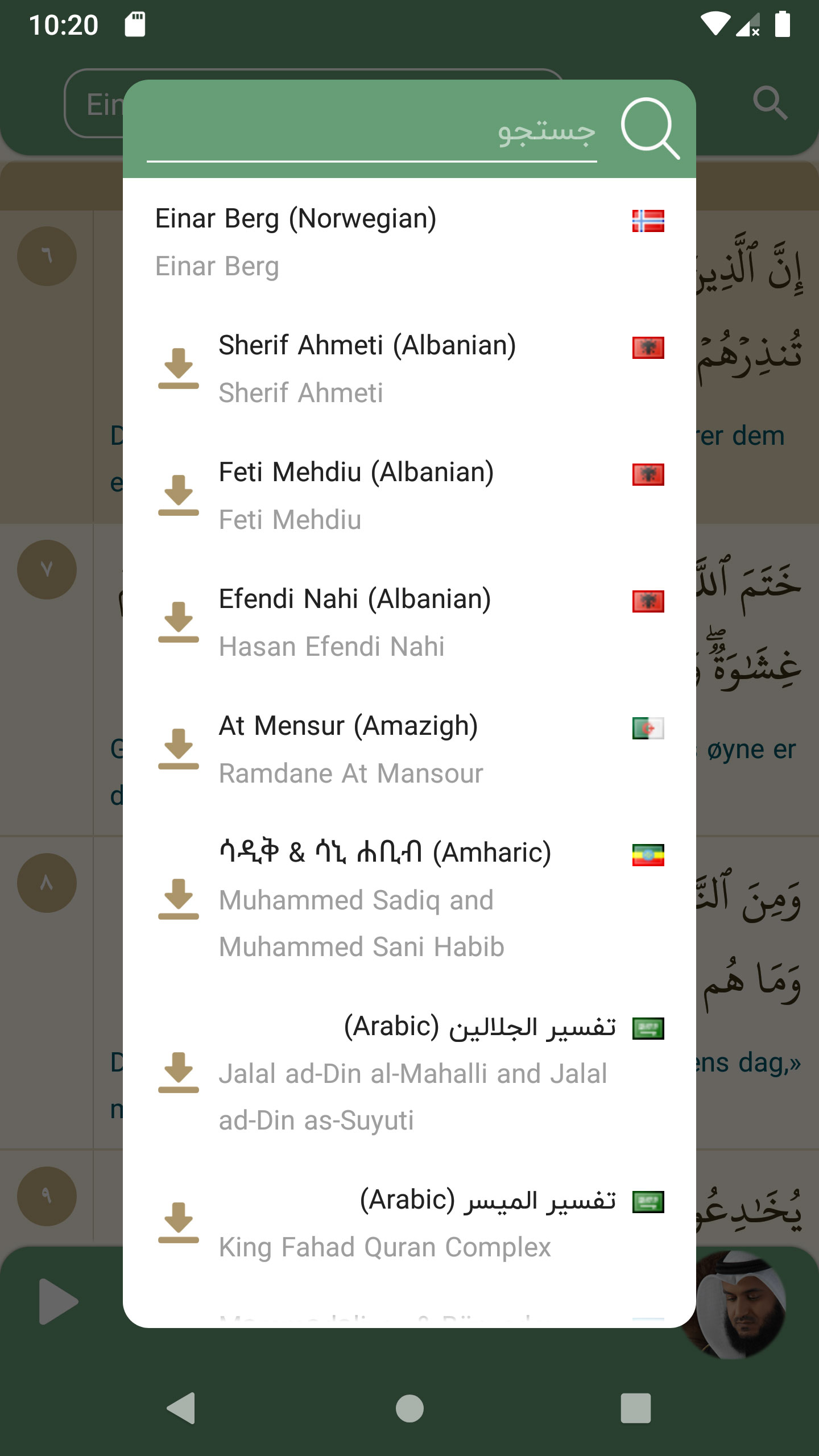
Task: Tap the magnifier icon in the dialog header
Action: tap(650, 129)
